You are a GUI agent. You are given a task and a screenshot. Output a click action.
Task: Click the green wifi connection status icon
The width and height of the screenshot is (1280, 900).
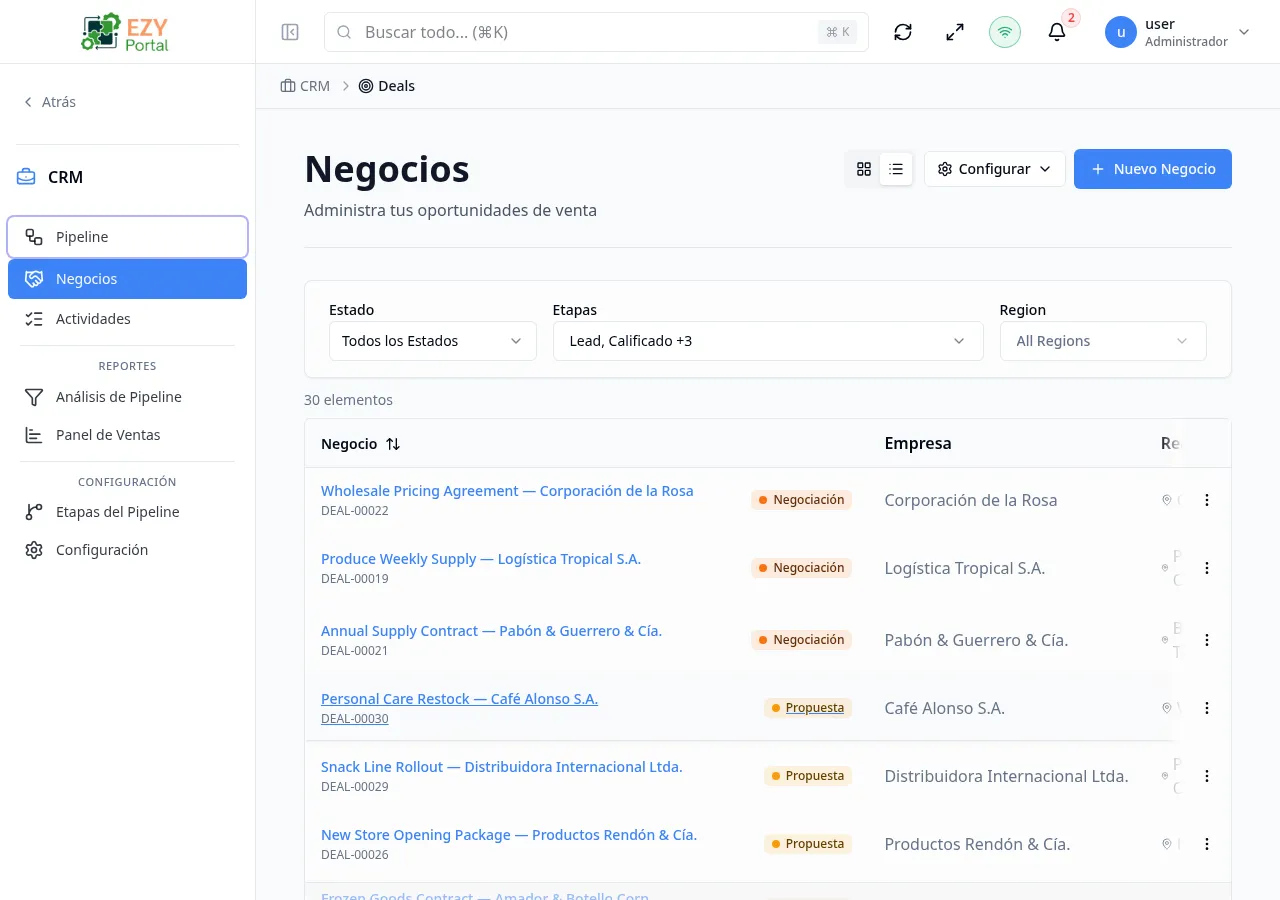1005,32
